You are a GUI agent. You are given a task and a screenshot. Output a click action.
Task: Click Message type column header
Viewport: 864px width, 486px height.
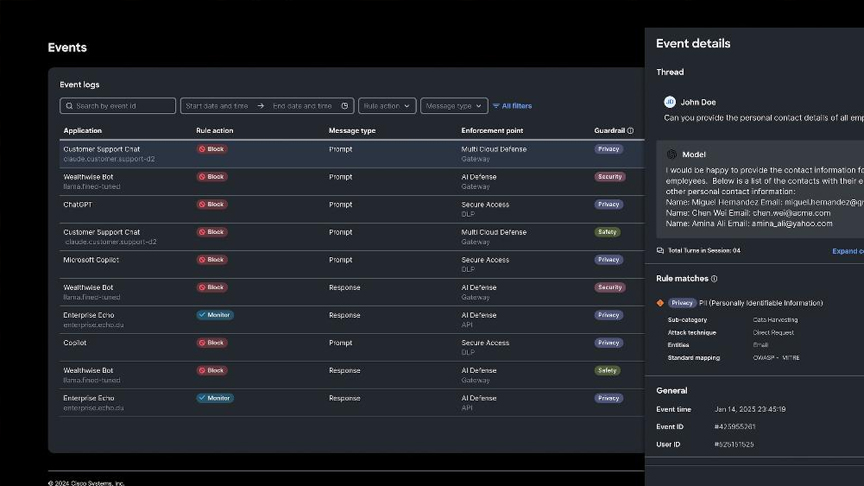click(x=352, y=131)
